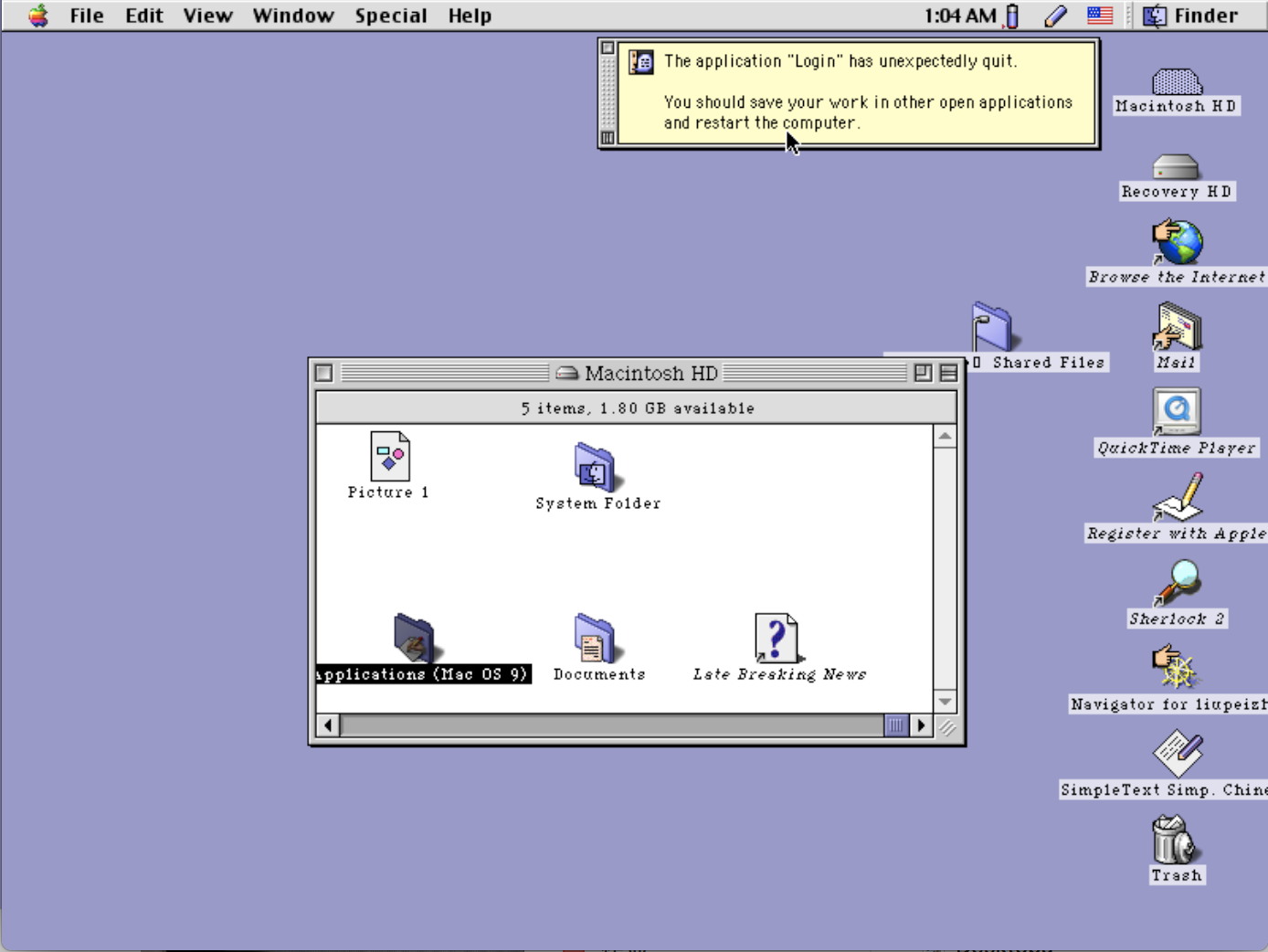Select the System Folder in the window
This screenshot has width=1268, height=952.
coord(595,468)
